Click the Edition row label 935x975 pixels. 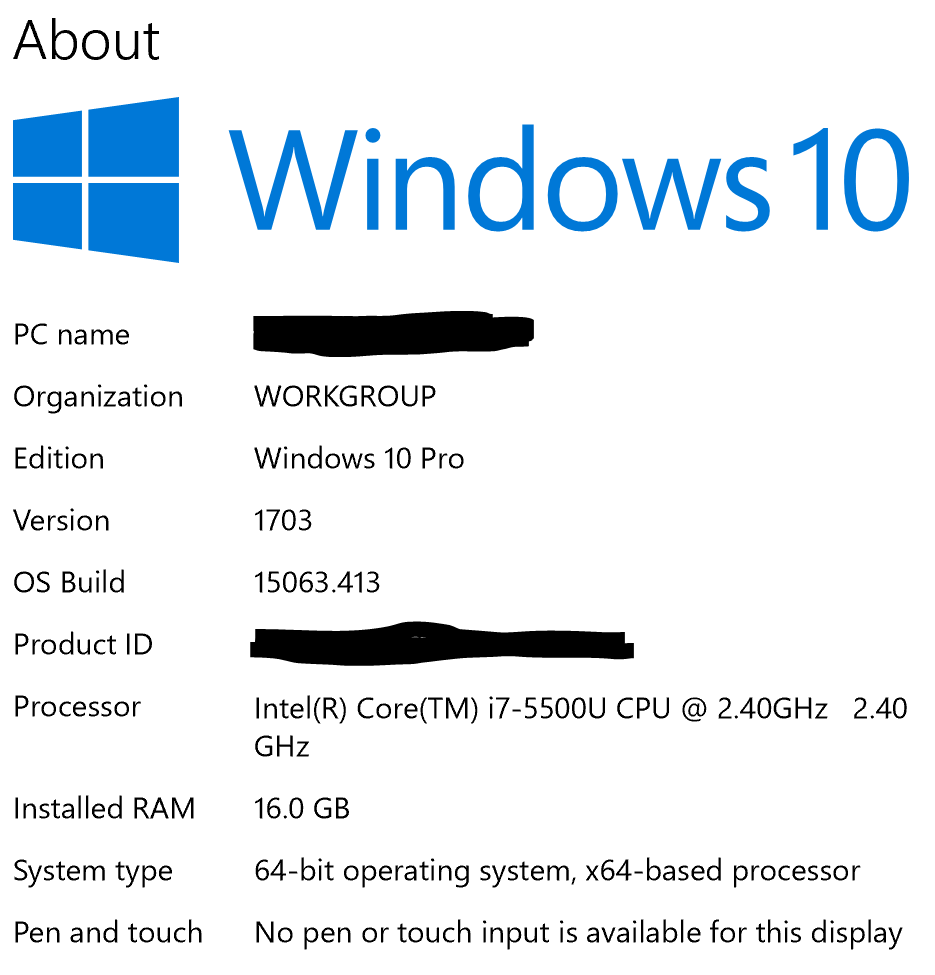tap(58, 459)
